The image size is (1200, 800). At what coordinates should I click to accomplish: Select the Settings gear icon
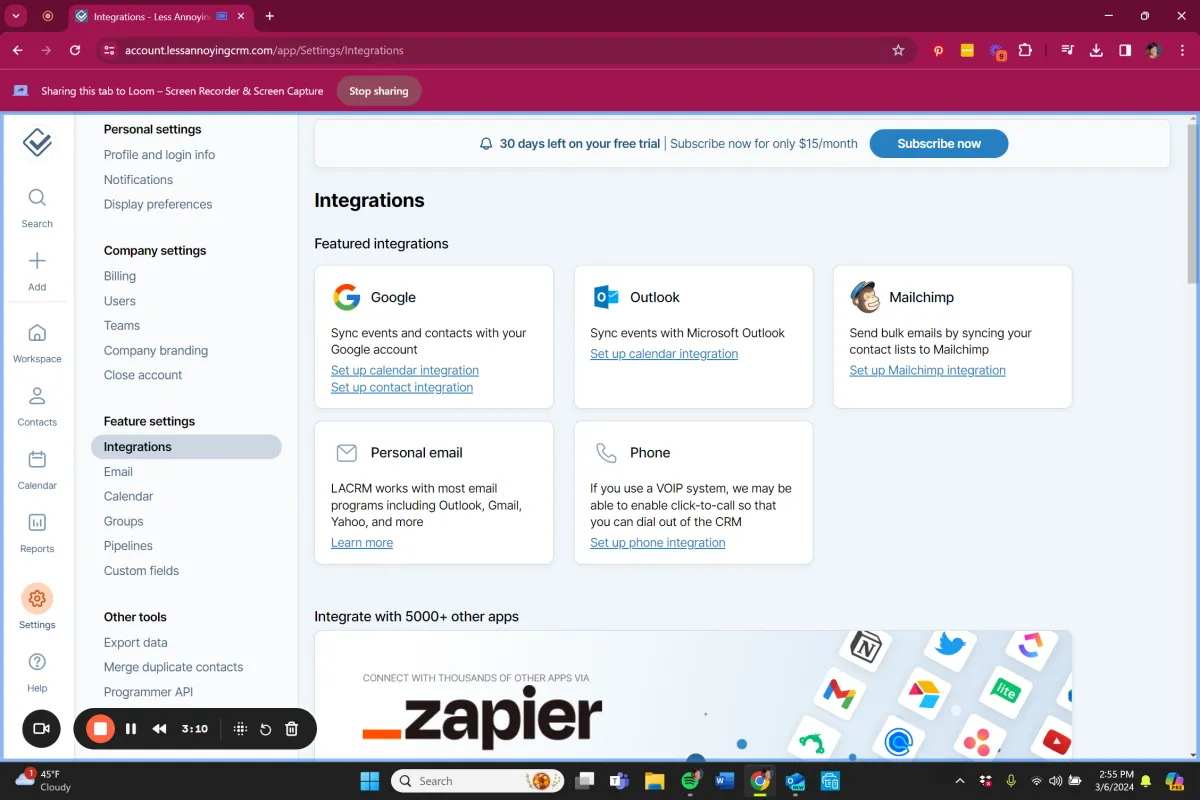click(x=37, y=599)
